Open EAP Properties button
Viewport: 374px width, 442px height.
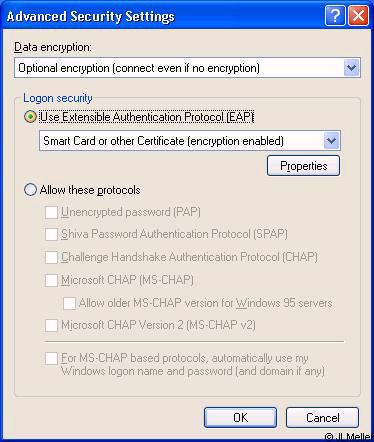[x=303, y=166]
